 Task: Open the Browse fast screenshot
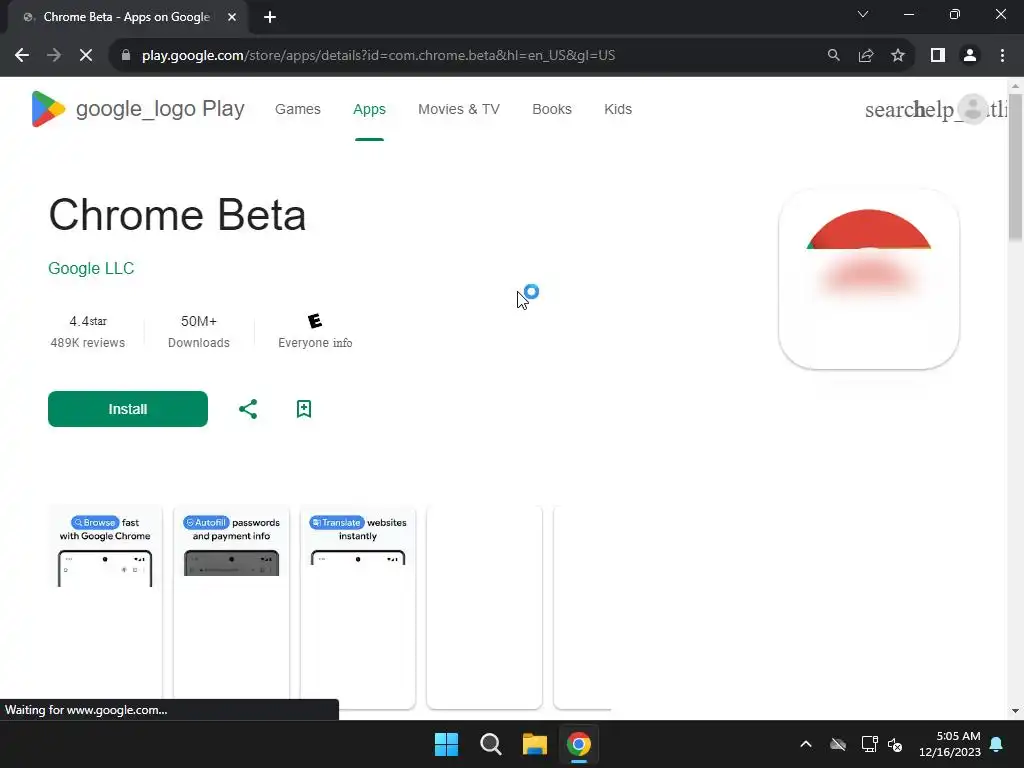click(105, 606)
